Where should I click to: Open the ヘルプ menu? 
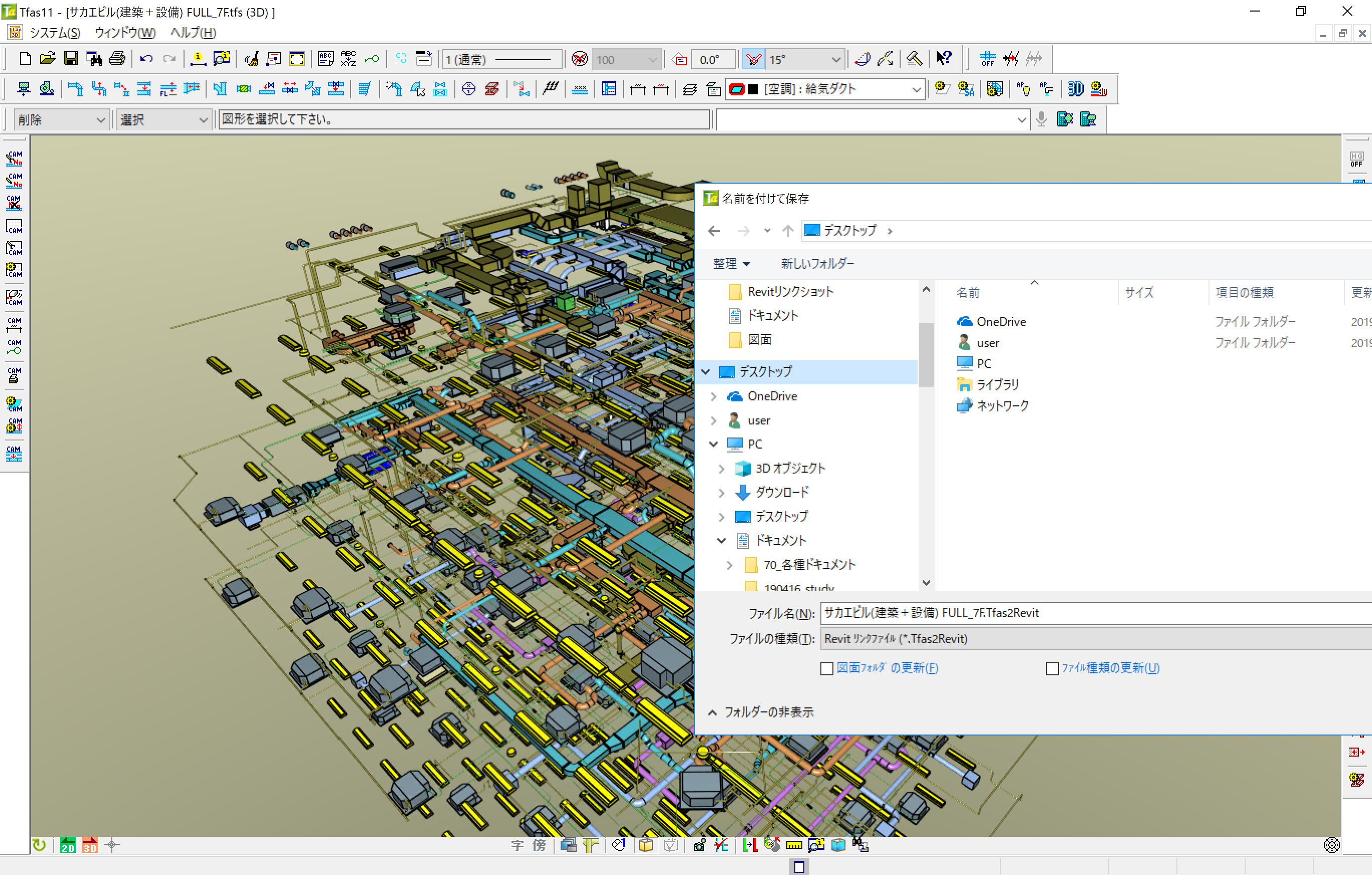click(193, 33)
